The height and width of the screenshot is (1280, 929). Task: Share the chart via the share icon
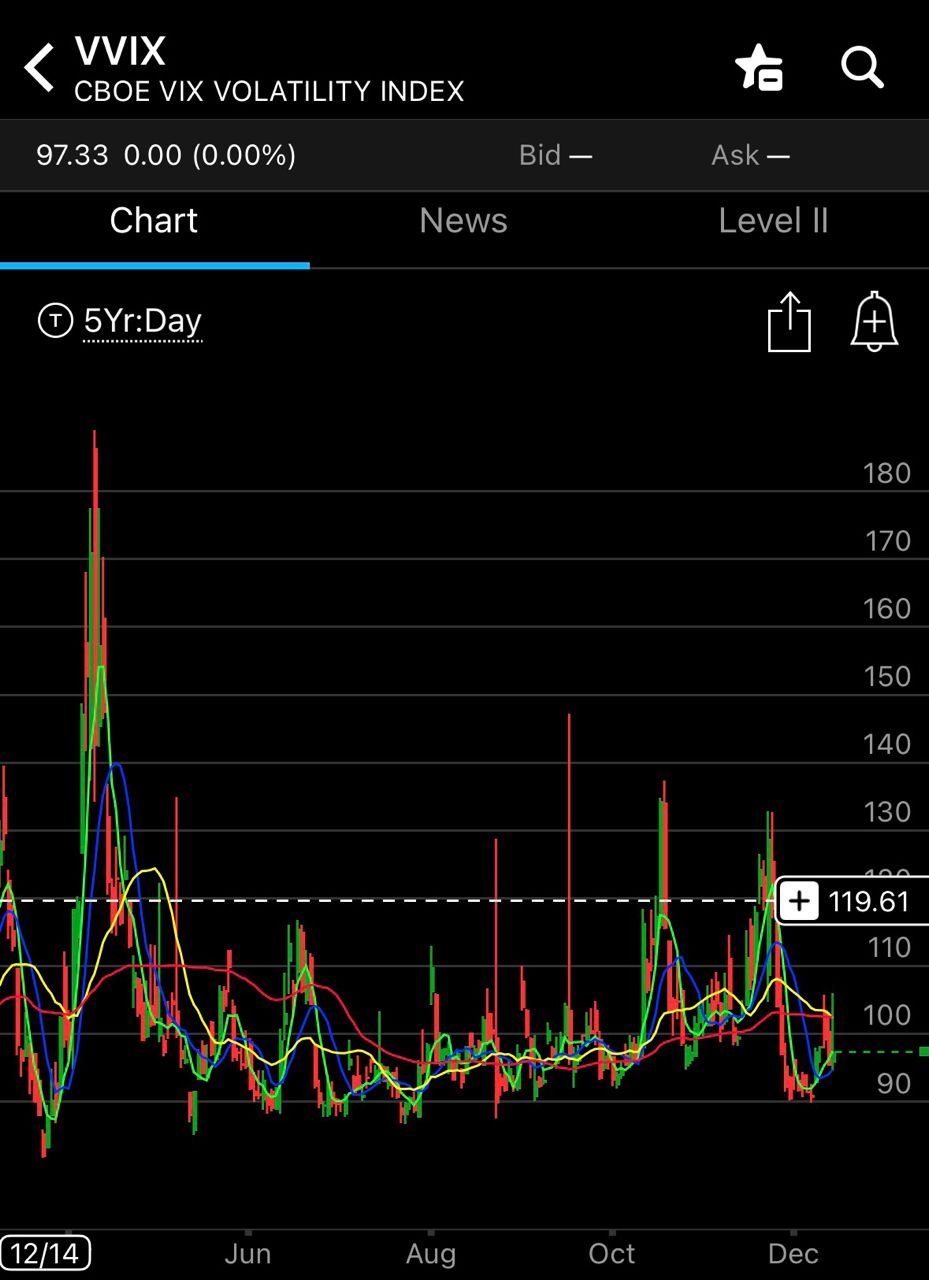point(789,322)
